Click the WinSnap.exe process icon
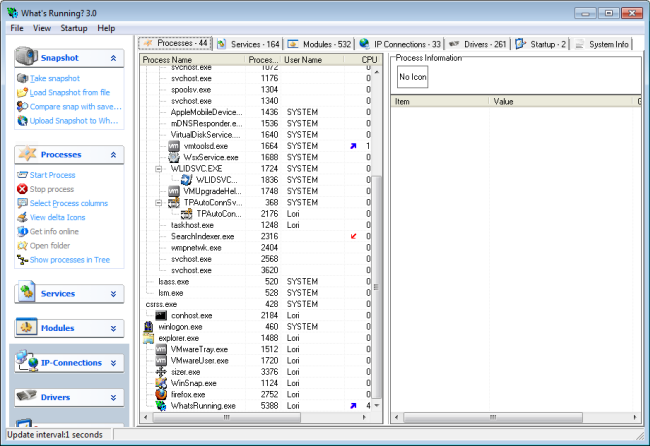The height and width of the screenshot is (446, 650). 161,383
